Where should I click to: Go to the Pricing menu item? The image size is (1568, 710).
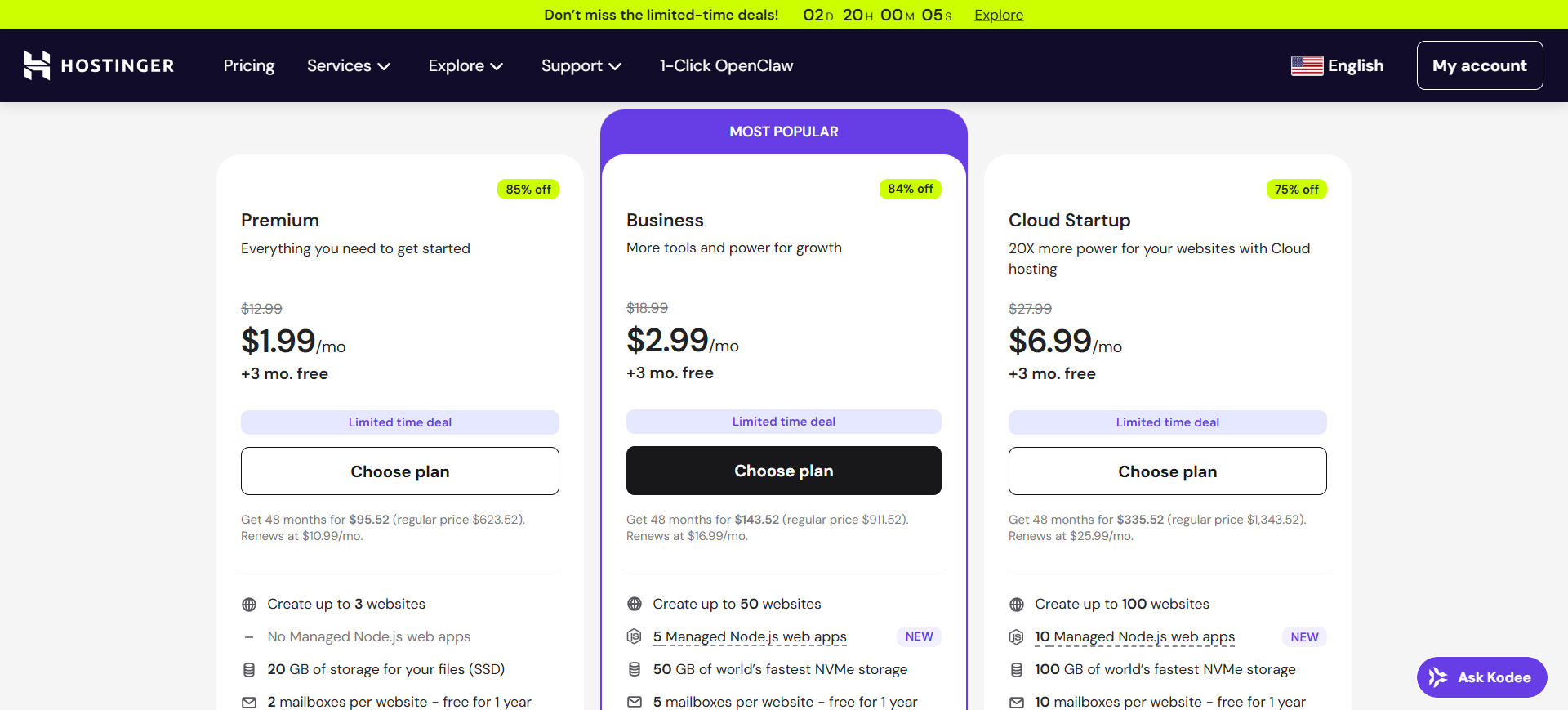pos(249,65)
